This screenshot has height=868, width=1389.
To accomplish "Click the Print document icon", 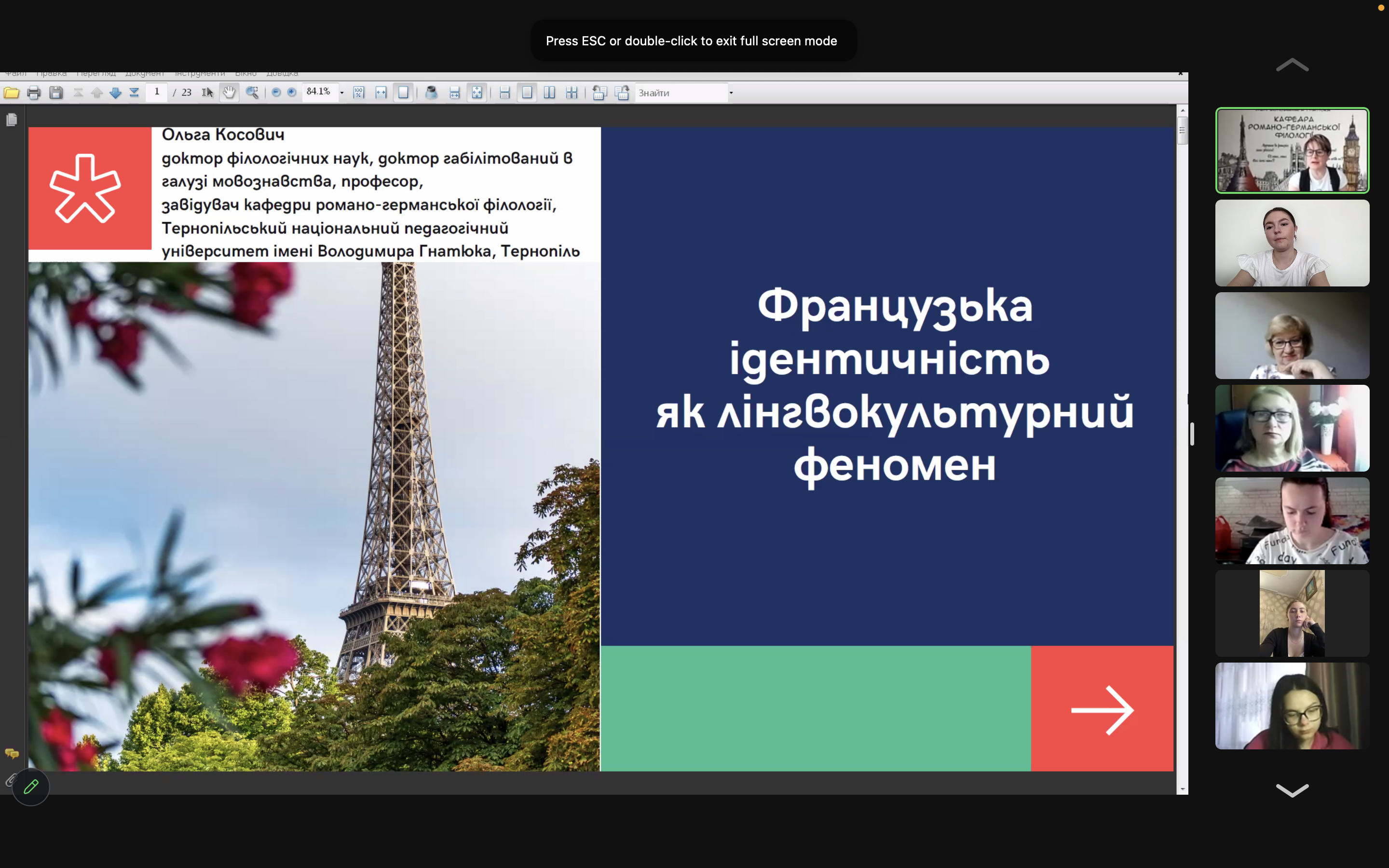I will [x=34, y=93].
